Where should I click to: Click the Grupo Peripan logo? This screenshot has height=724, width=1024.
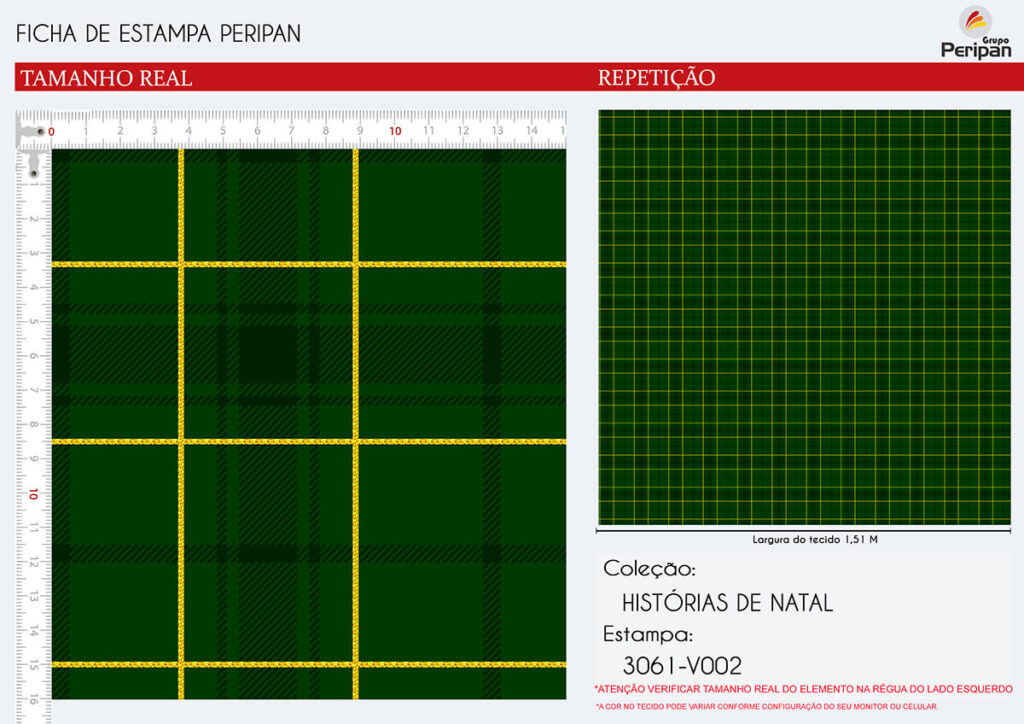[976, 33]
